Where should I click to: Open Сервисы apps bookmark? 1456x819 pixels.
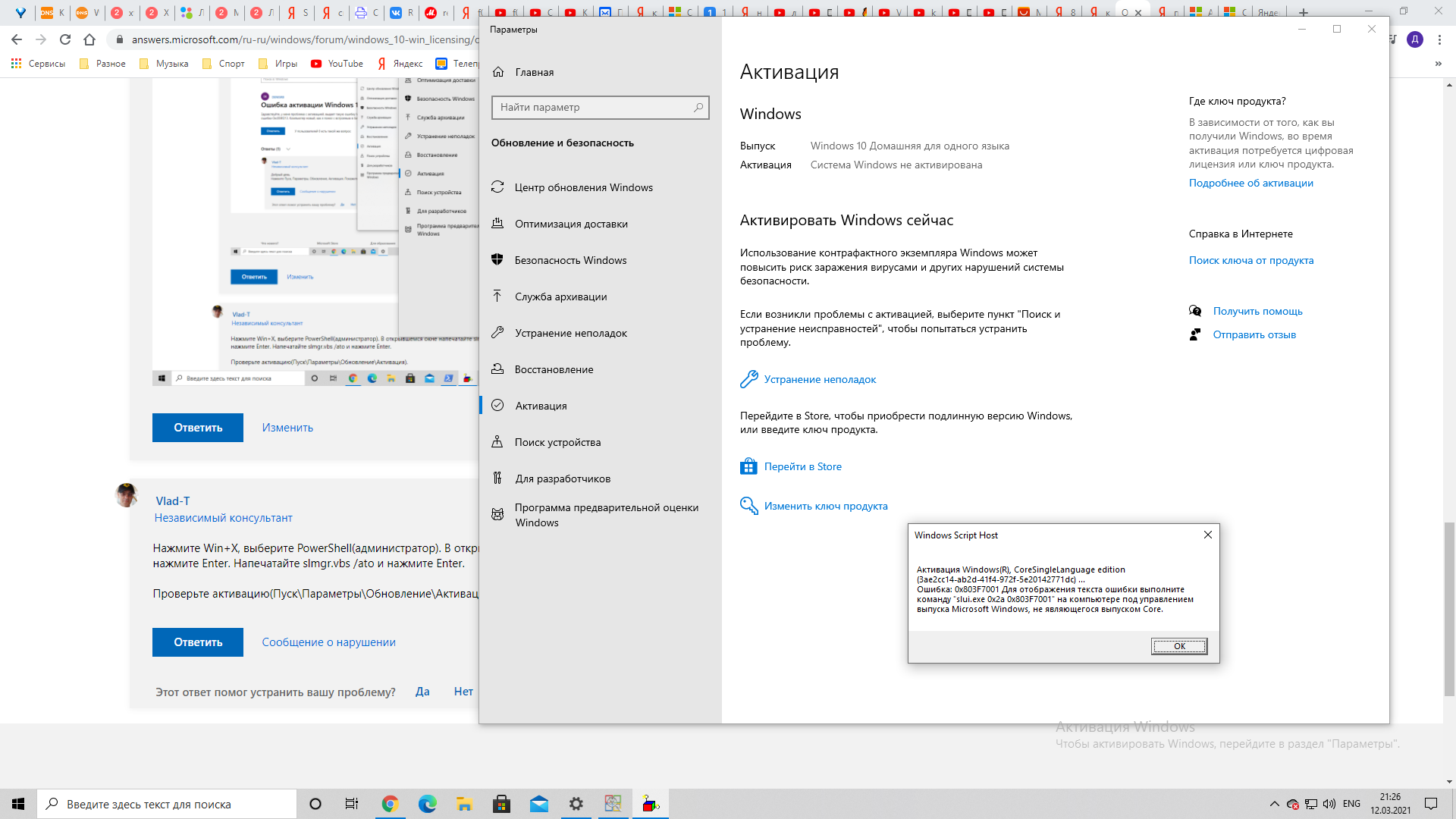coord(39,64)
